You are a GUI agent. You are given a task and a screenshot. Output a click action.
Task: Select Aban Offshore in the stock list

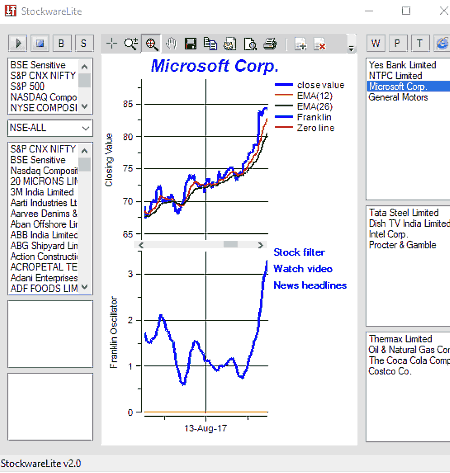coord(44,224)
